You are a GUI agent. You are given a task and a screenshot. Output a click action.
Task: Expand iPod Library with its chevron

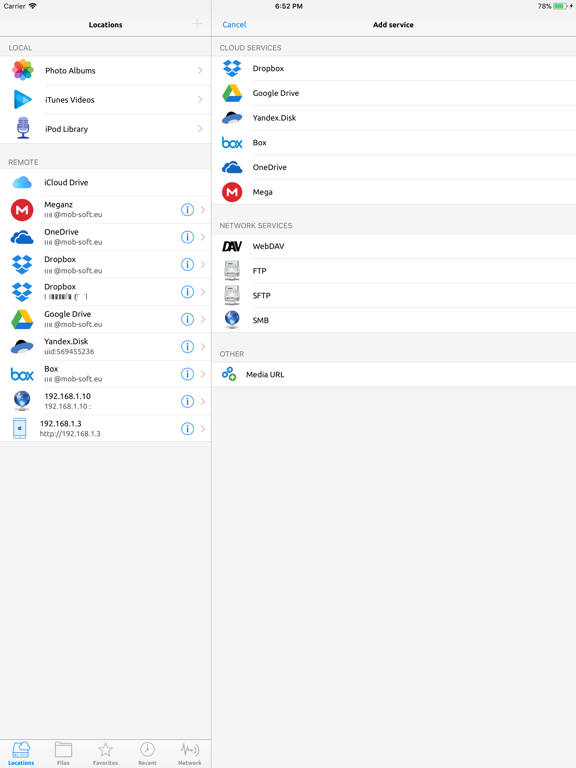click(x=200, y=129)
